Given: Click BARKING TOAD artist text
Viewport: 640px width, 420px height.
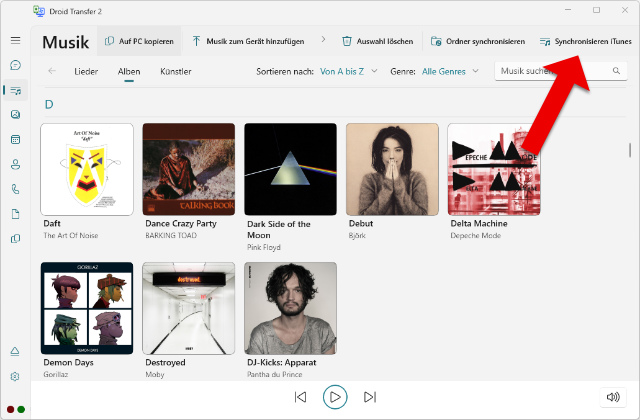Looking at the screenshot, I should [x=171, y=236].
